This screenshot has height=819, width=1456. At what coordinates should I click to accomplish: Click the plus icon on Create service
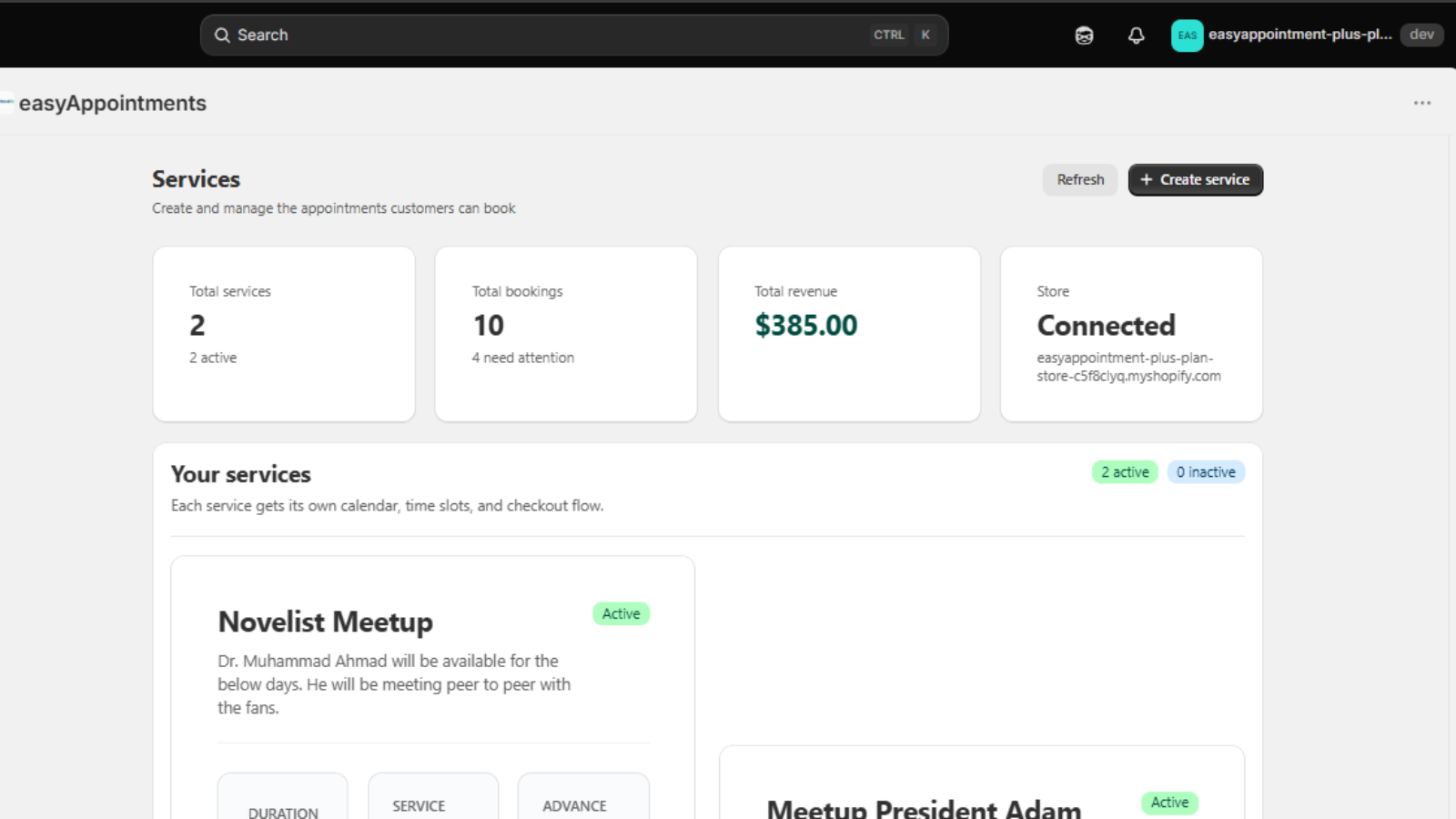(x=1147, y=180)
